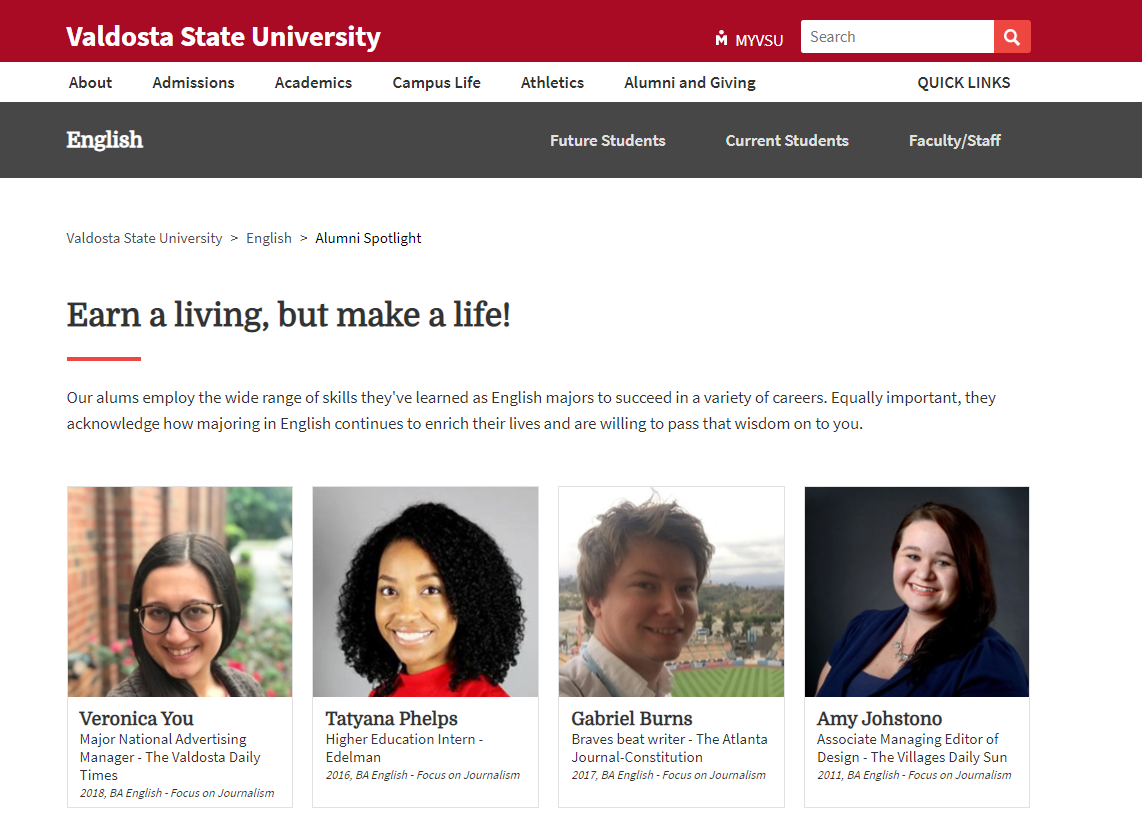The width and height of the screenshot is (1142, 814).
Task: Switch to the Faculty/Staff tab
Action: point(954,141)
